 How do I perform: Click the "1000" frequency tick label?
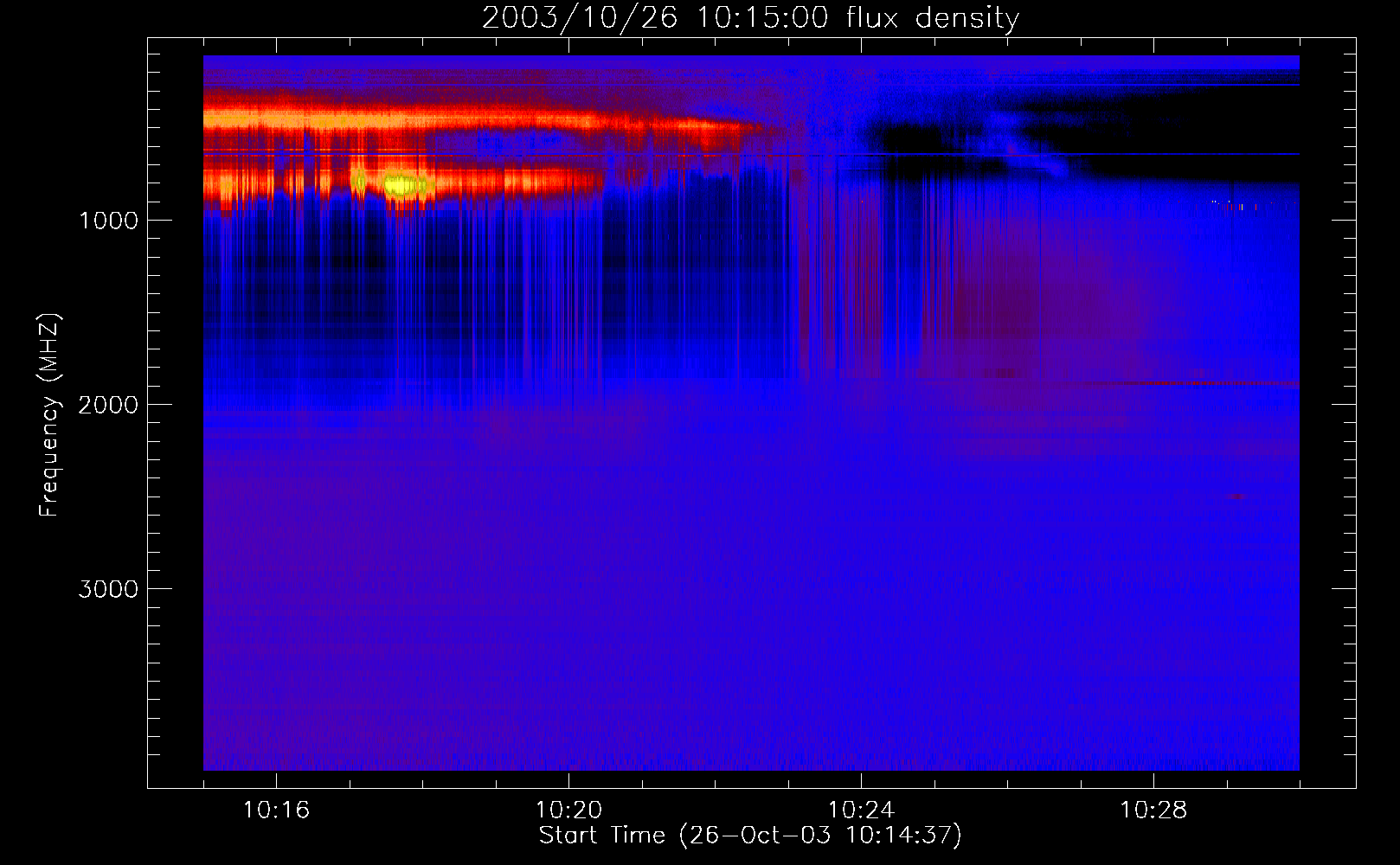[x=108, y=221]
